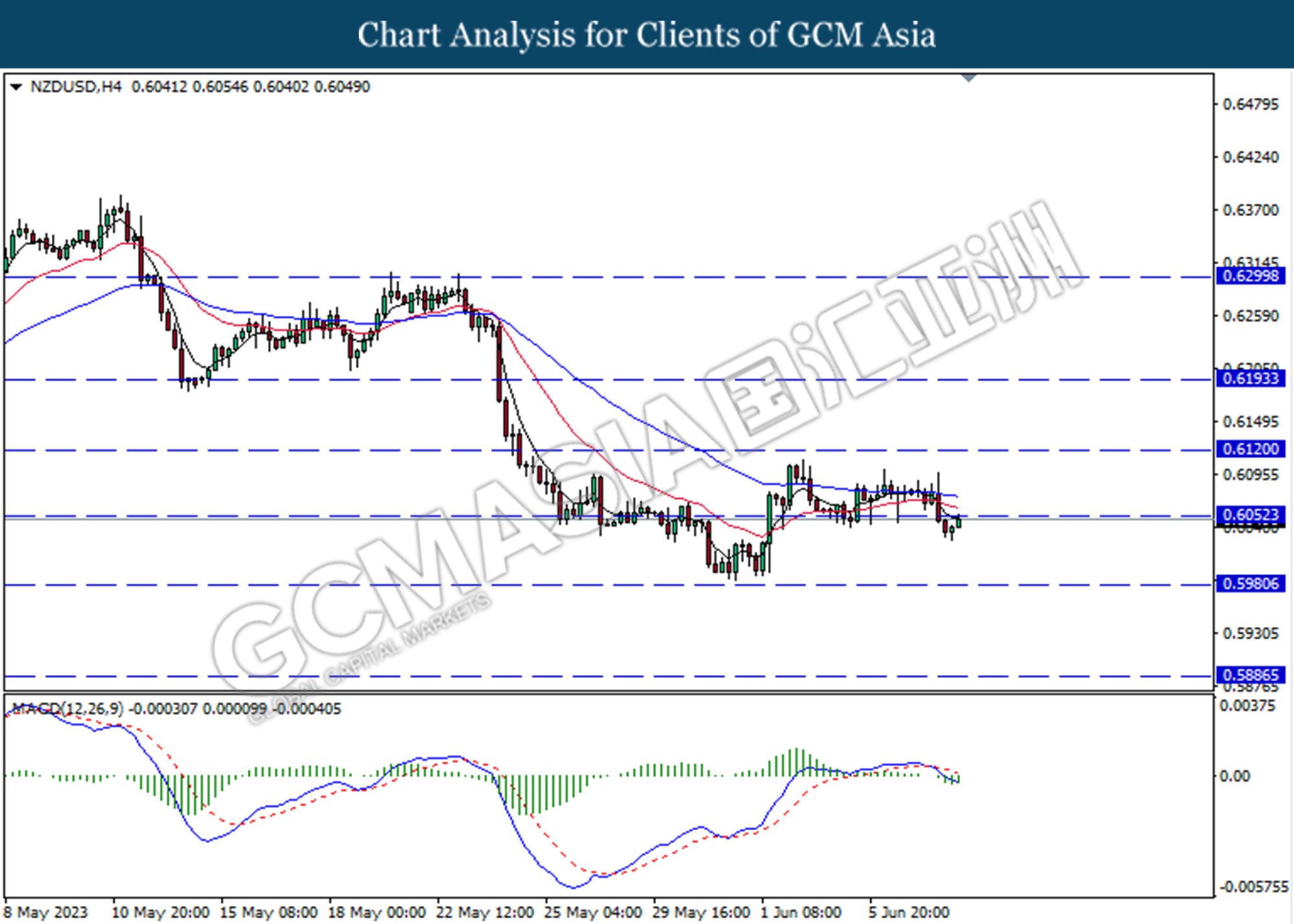Image resolution: width=1294 pixels, height=924 pixels.
Task: Click the 15 May 08:00 time label
Action: pyautogui.click(x=269, y=912)
